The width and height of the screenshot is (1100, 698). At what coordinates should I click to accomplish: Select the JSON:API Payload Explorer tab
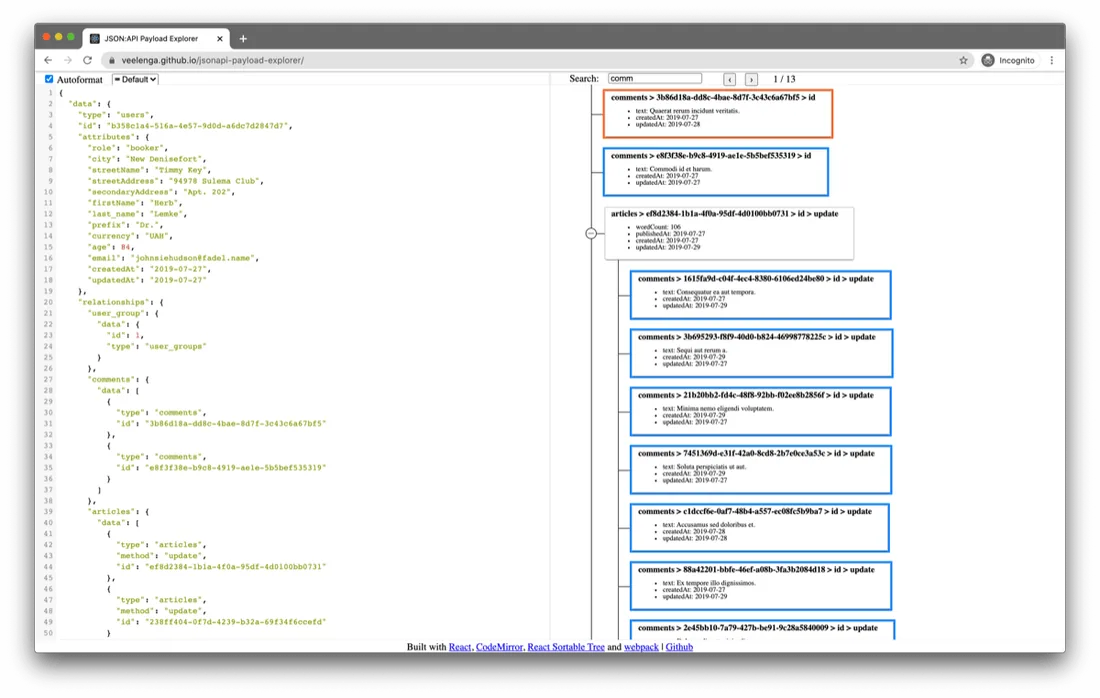point(156,39)
